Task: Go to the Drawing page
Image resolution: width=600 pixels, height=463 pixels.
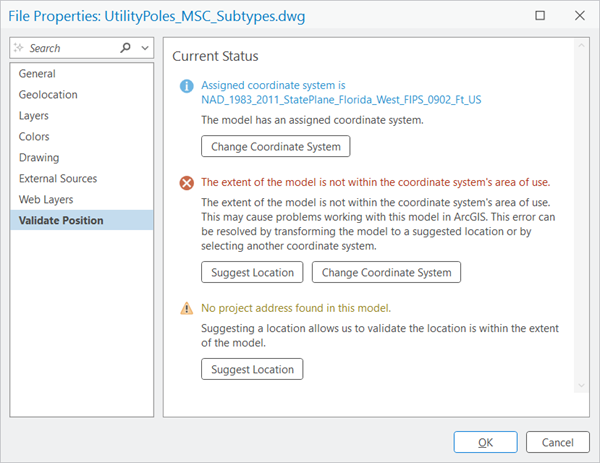Action: [39, 158]
